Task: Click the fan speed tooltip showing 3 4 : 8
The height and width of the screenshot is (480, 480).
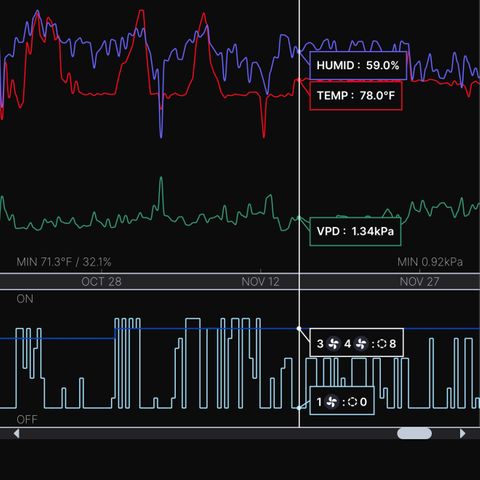Action: (x=356, y=343)
